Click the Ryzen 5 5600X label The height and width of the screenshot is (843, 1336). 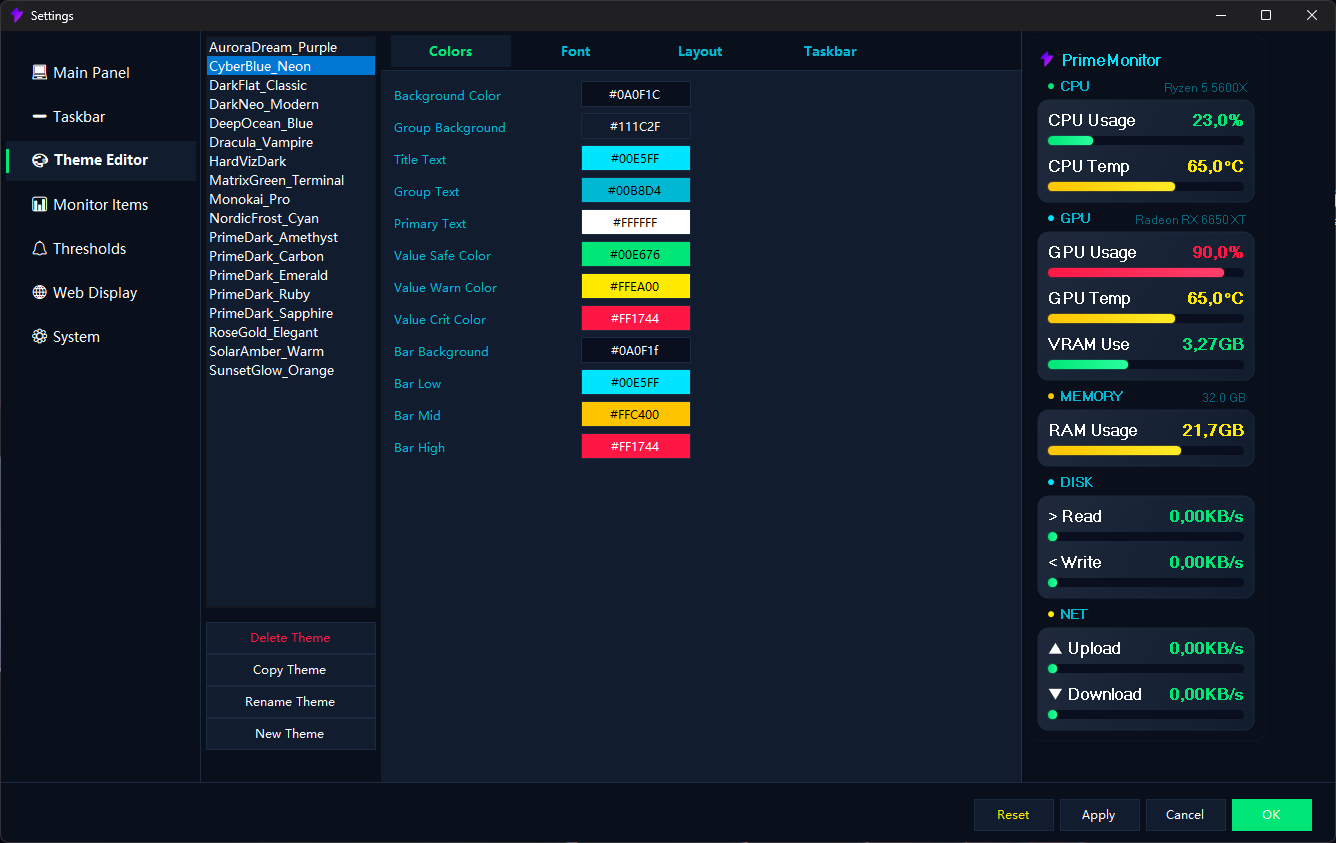(1205, 88)
